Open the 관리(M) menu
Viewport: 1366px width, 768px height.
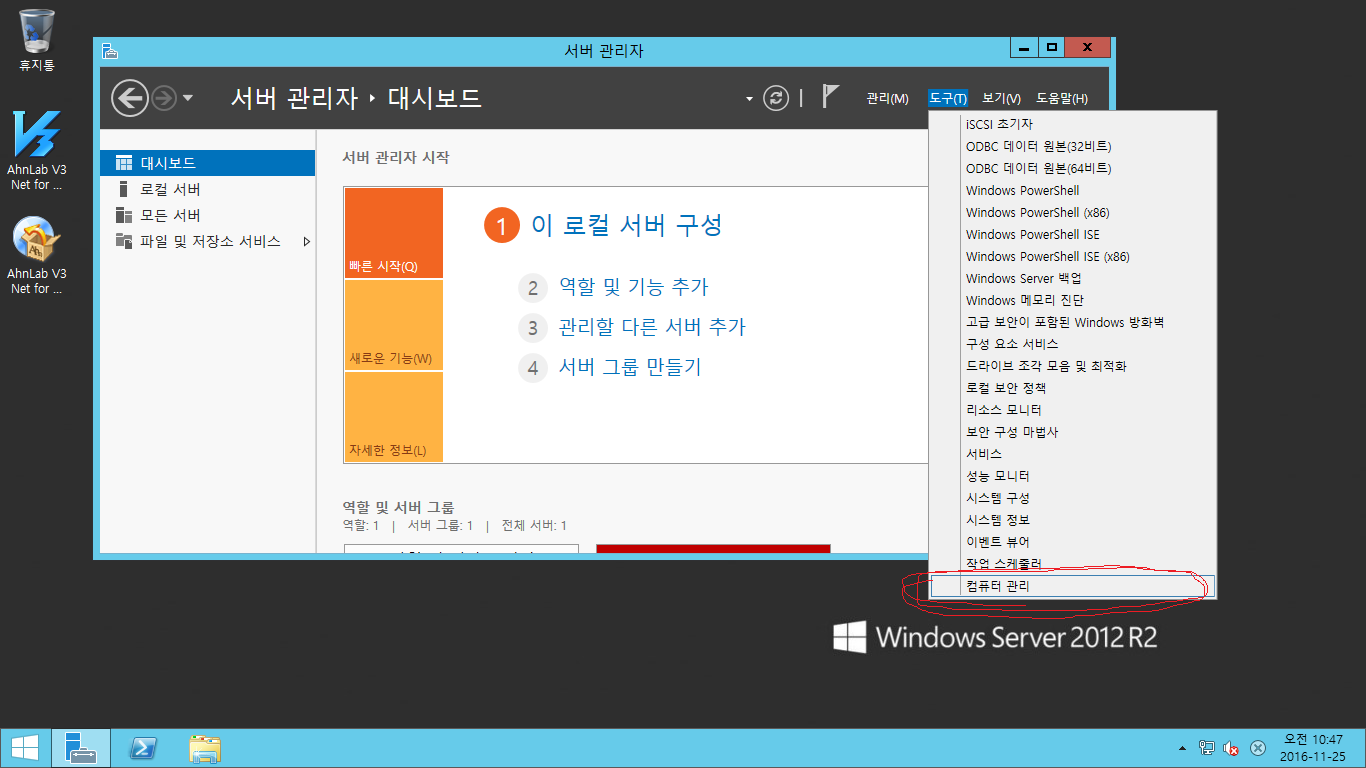[887, 98]
